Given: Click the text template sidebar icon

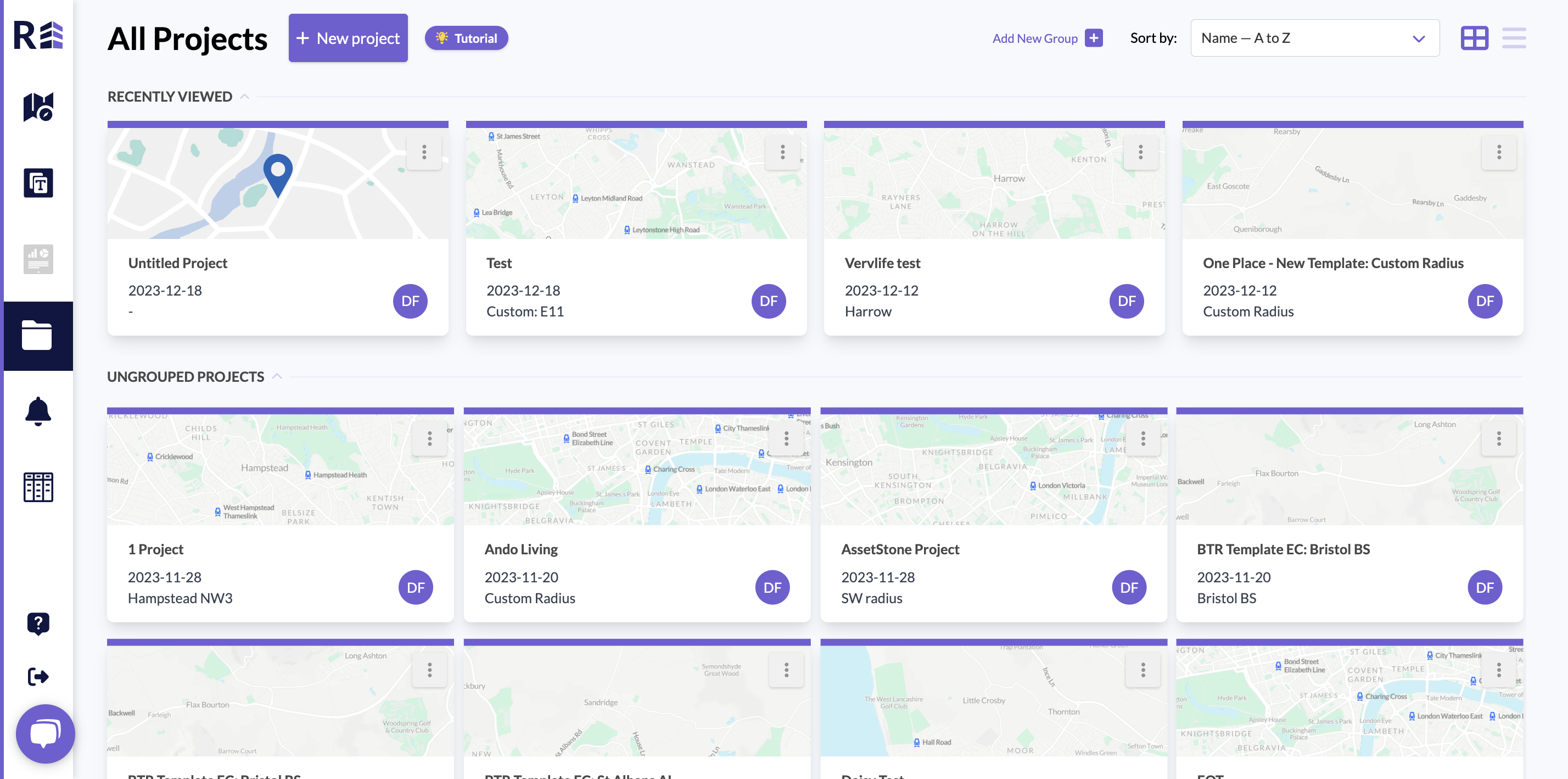Looking at the screenshot, I should click(38, 183).
